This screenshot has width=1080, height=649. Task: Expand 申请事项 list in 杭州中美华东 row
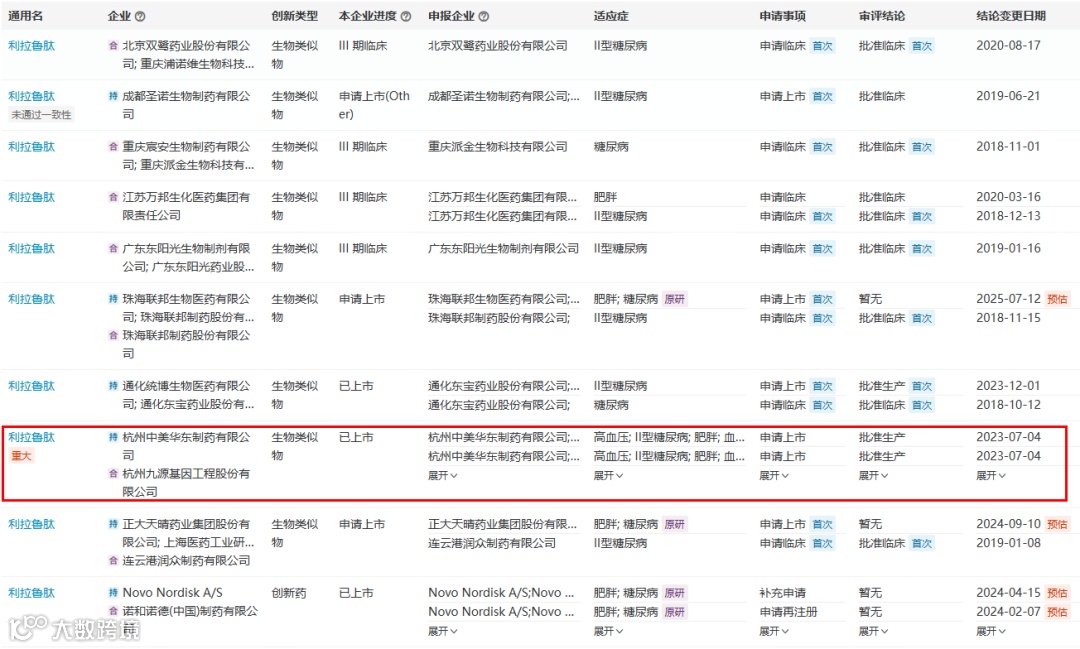774,475
